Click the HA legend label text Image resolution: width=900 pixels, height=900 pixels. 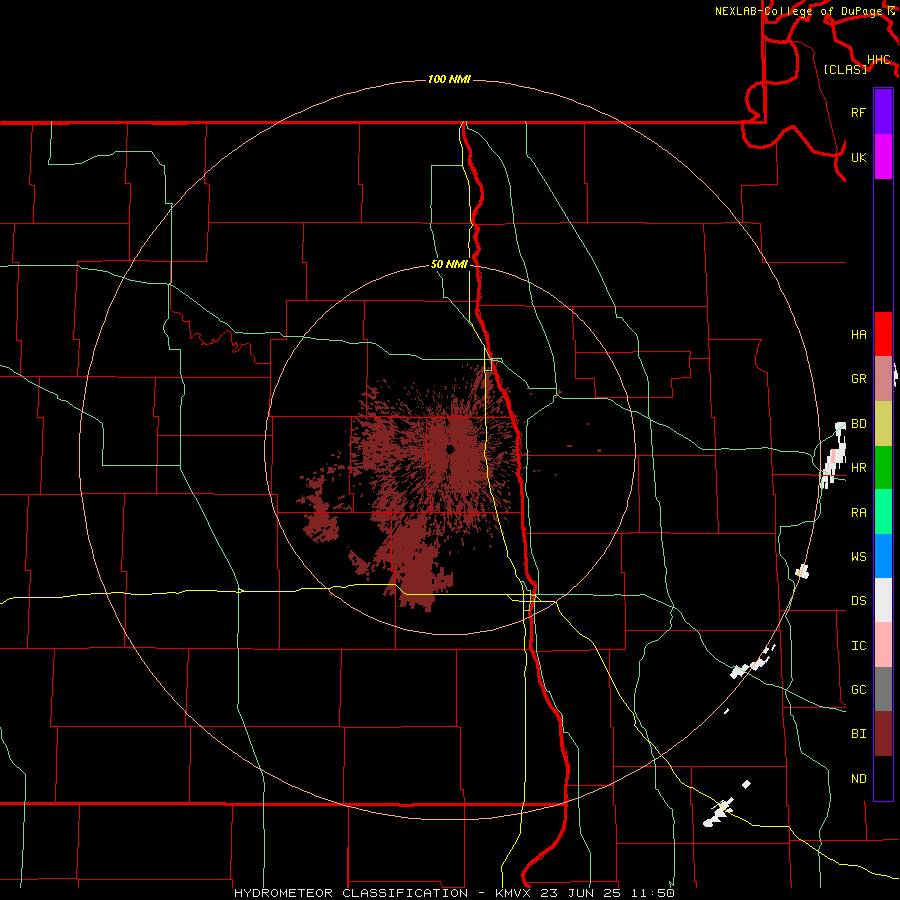[x=858, y=335]
